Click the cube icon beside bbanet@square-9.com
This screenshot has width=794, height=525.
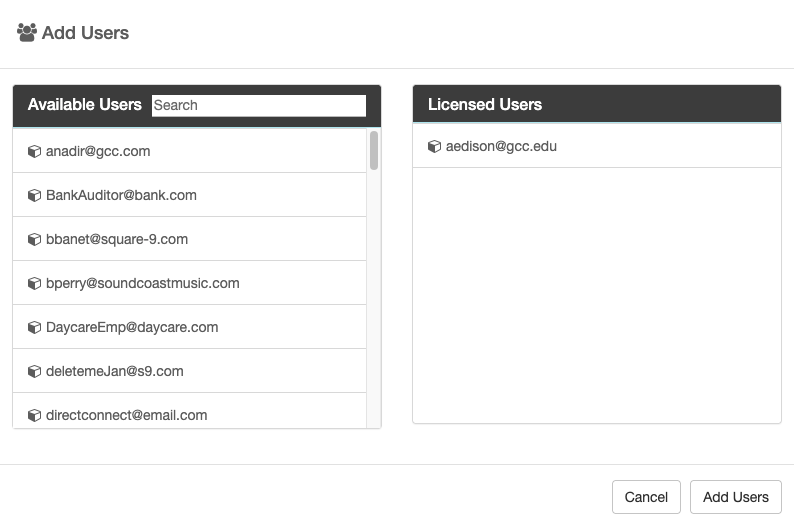point(34,240)
